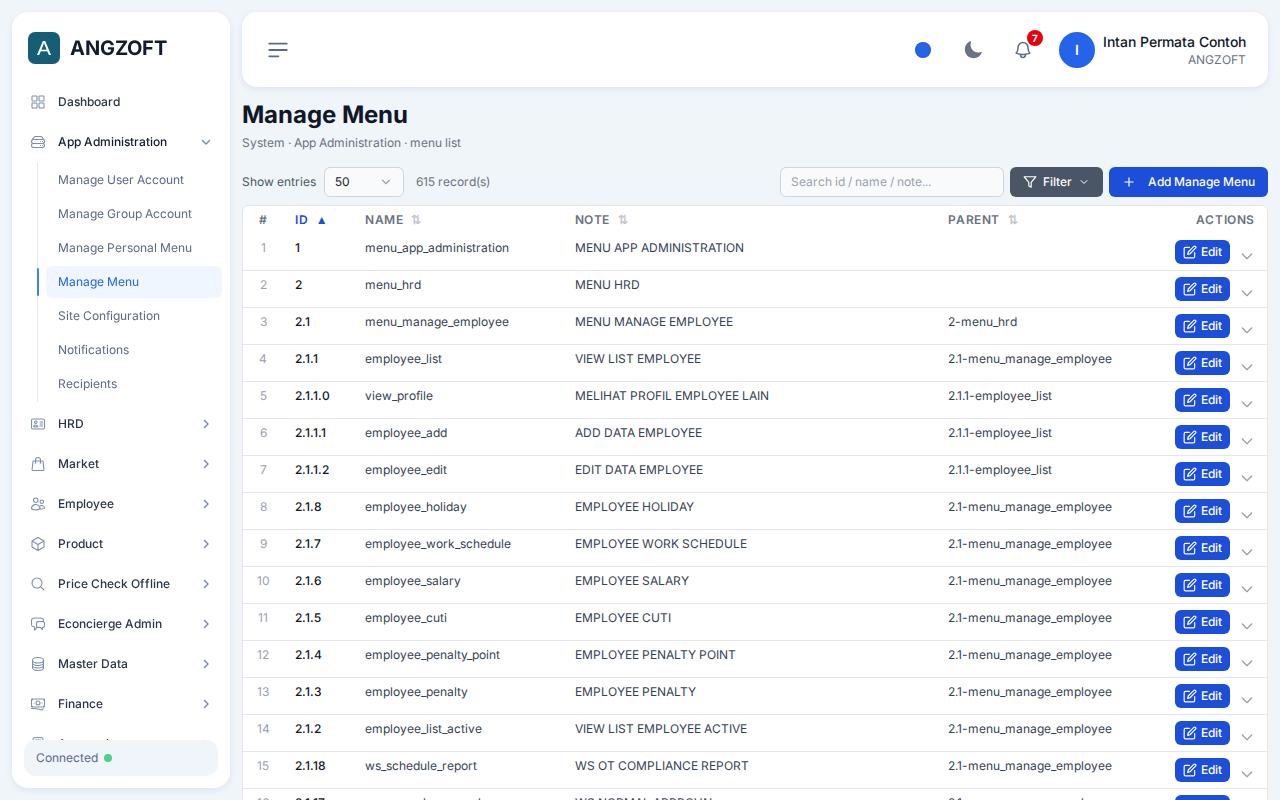The width and height of the screenshot is (1280, 800).
Task: Click the Add Manage Menu button
Action: (1188, 182)
